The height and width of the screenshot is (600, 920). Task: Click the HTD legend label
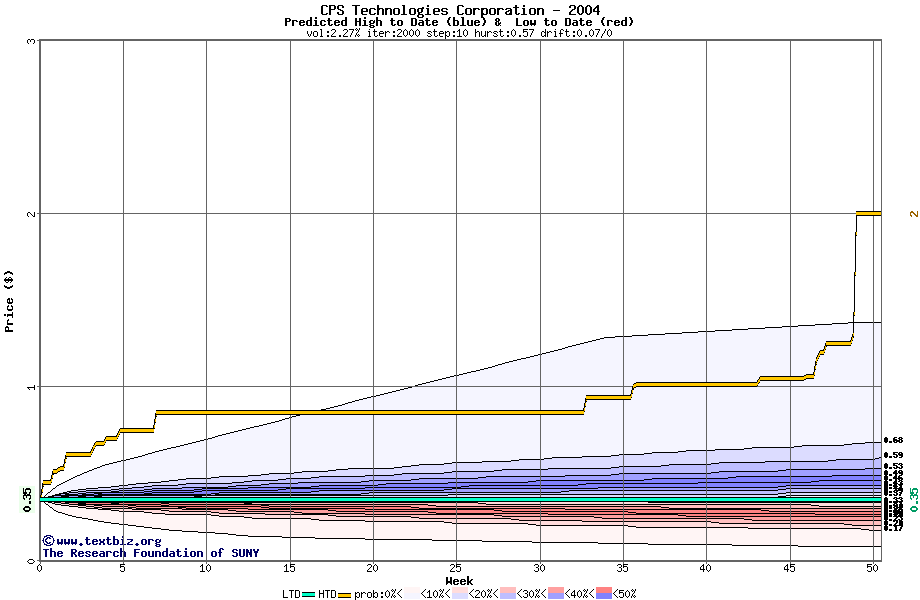click(x=327, y=594)
